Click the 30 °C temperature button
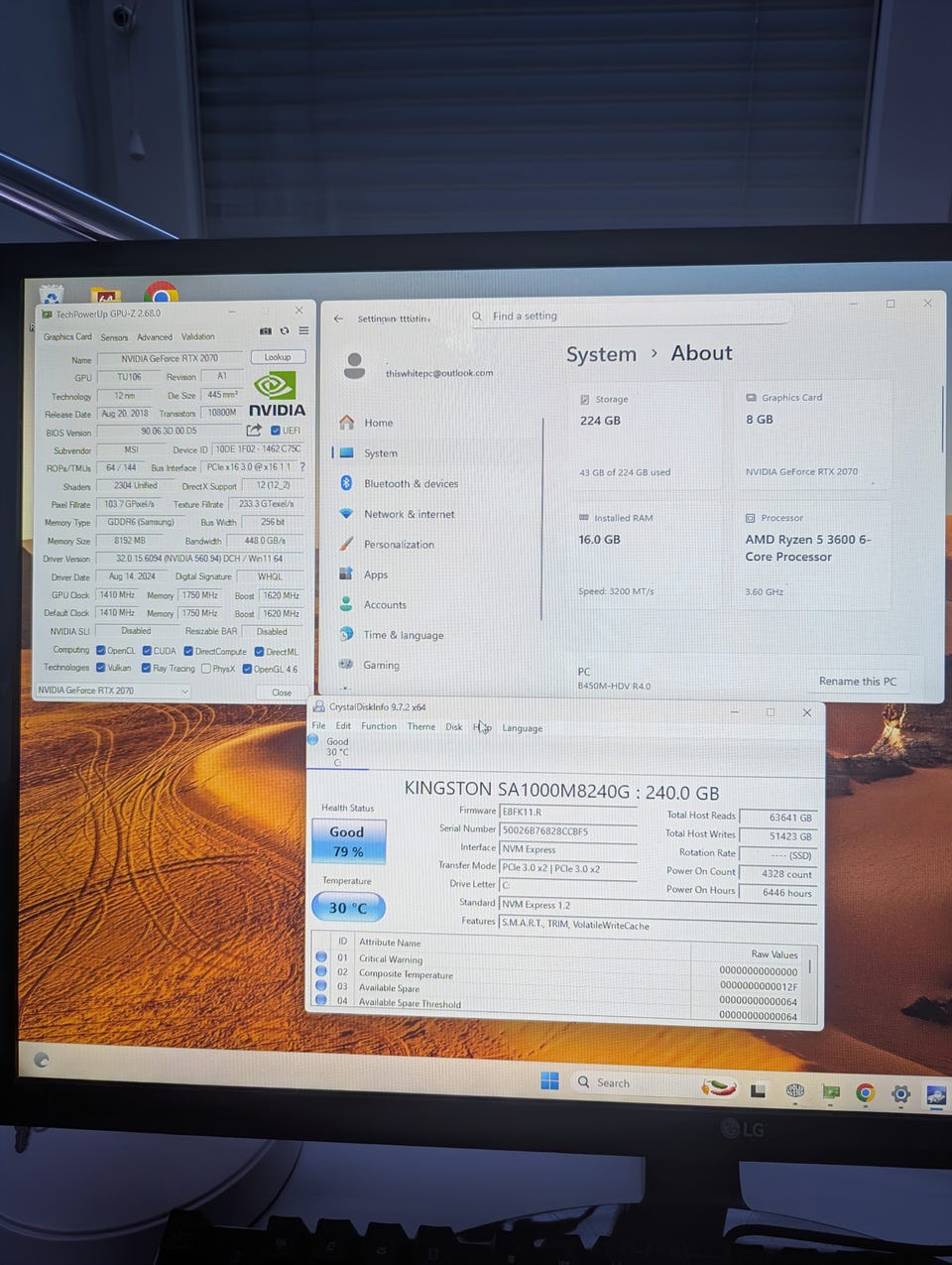This screenshot has width=952, height=1265. pyautogui.click(x=348, y=907)
